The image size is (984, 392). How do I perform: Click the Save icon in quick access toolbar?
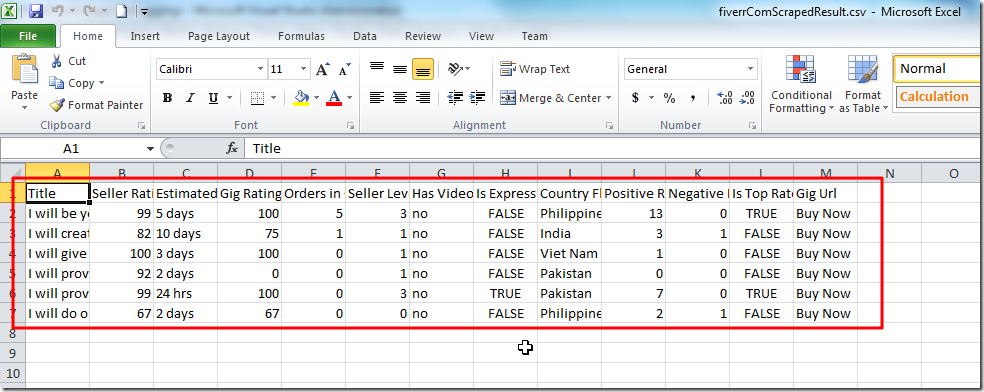click(36, 11)
